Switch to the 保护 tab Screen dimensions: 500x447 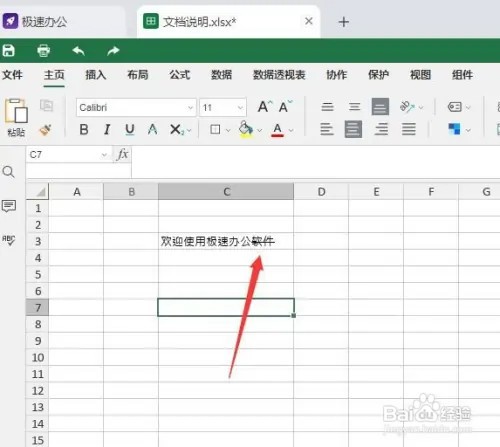pos(379,75)
